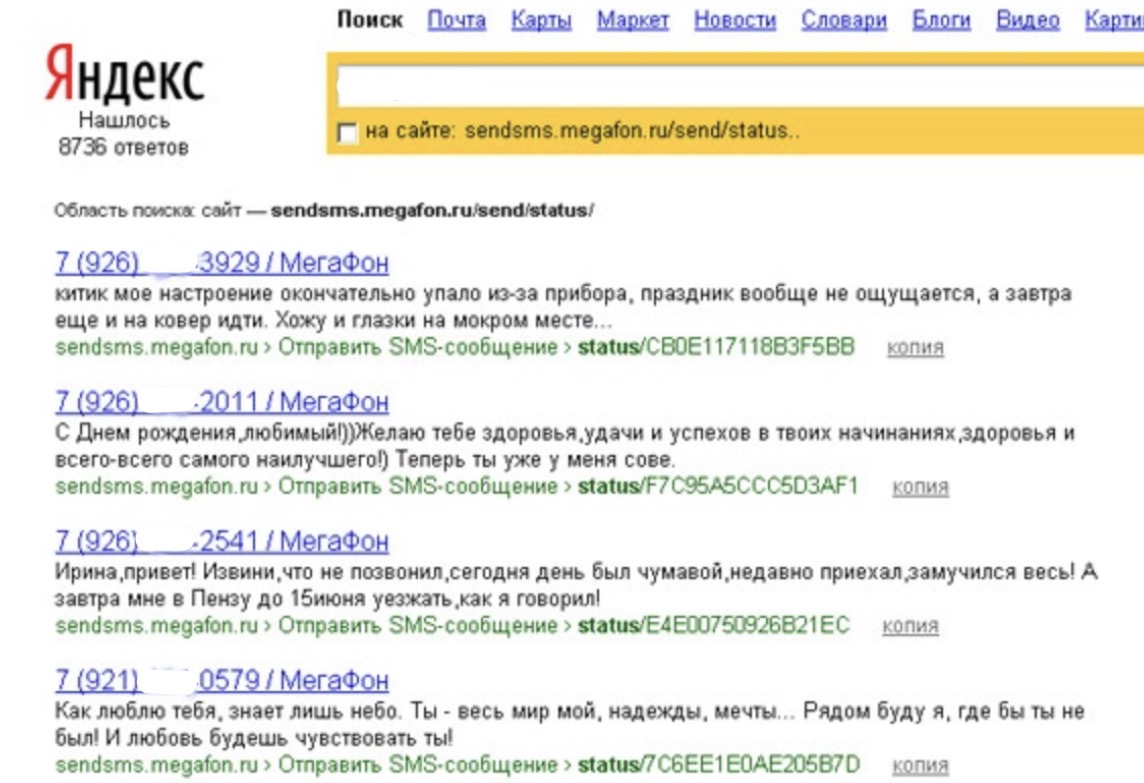Go to the Маркет service

633,20
